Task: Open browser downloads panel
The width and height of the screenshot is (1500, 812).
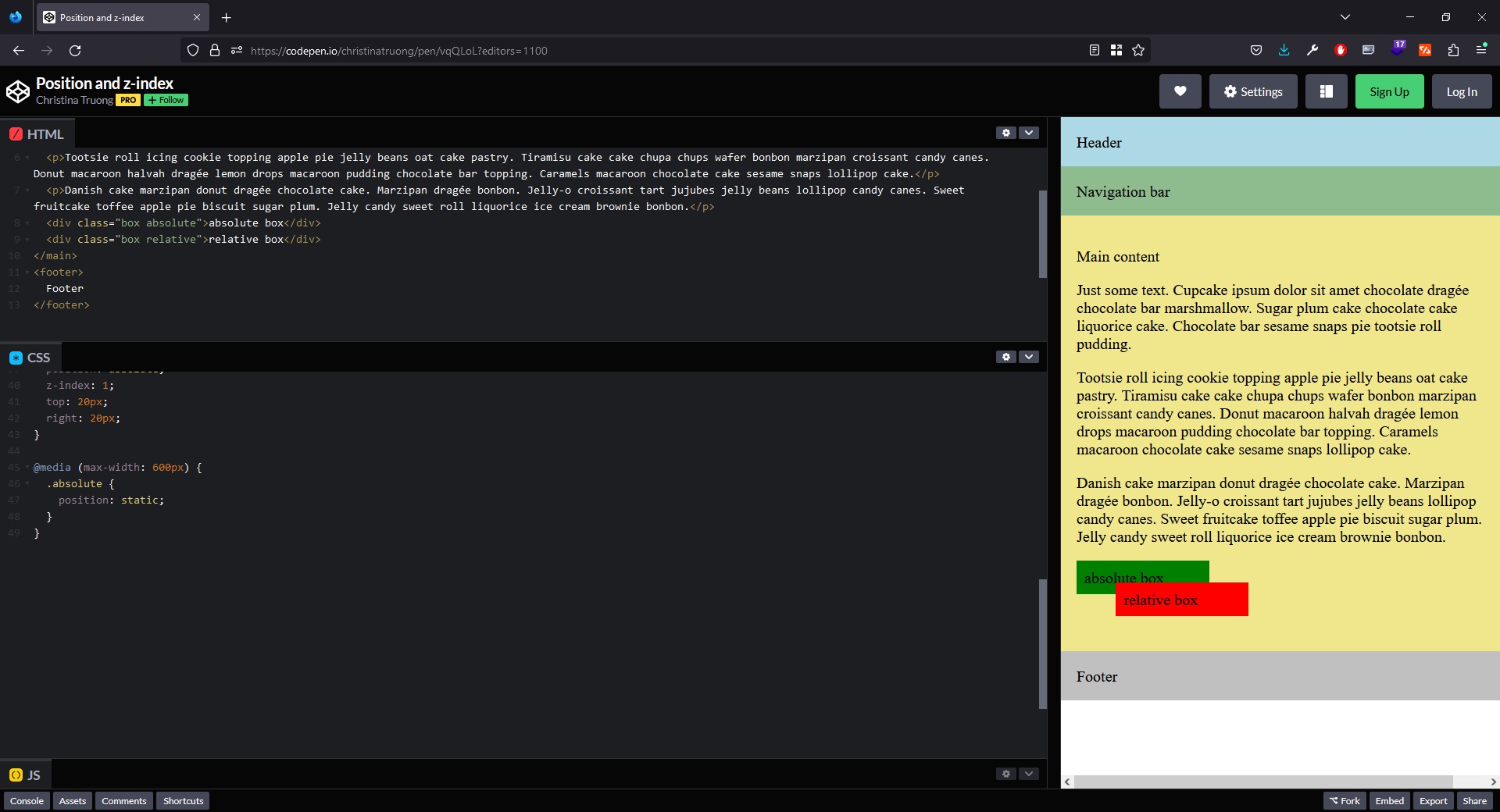Action: [1284, 51]
